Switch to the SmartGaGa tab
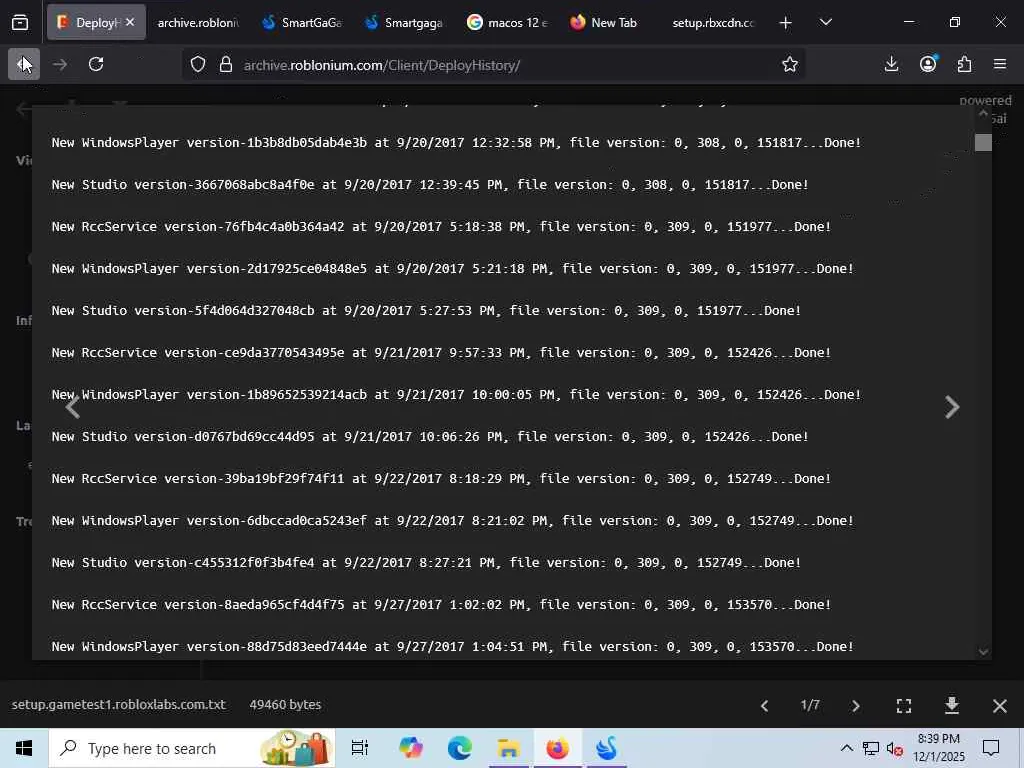This screenshot has width=1024, height=768. [x=302, y=23]
